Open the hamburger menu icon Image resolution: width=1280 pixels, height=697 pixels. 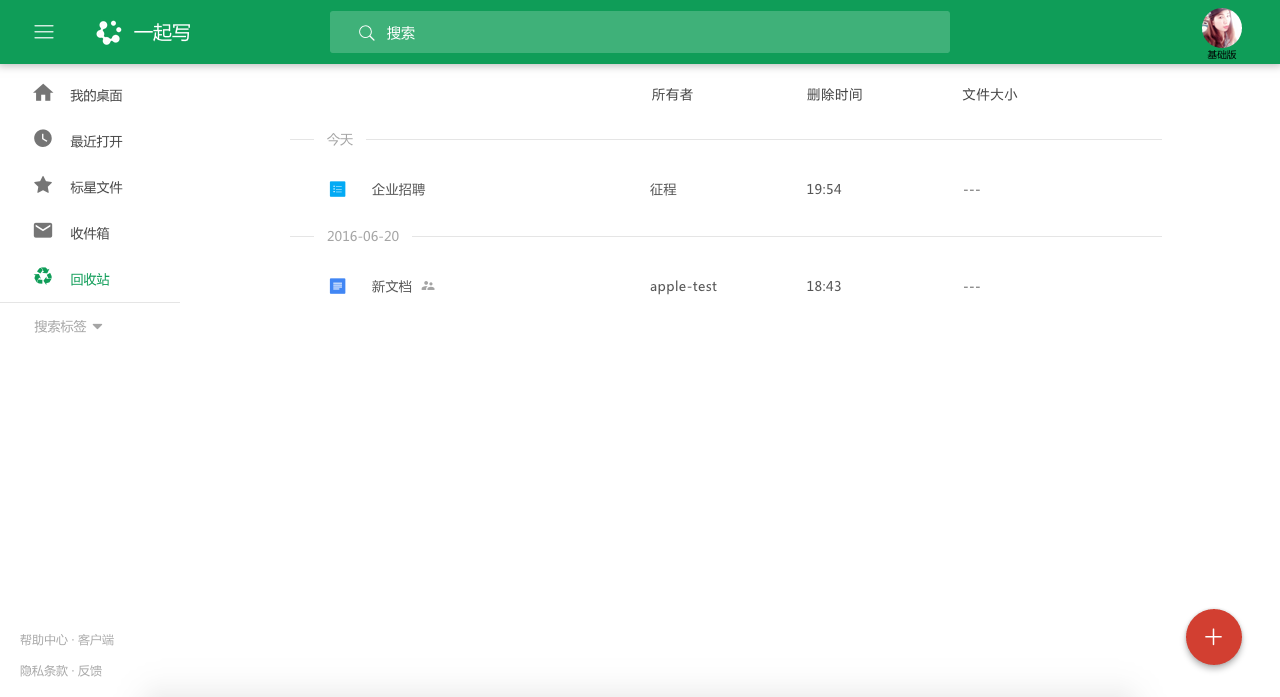(44, 32)
